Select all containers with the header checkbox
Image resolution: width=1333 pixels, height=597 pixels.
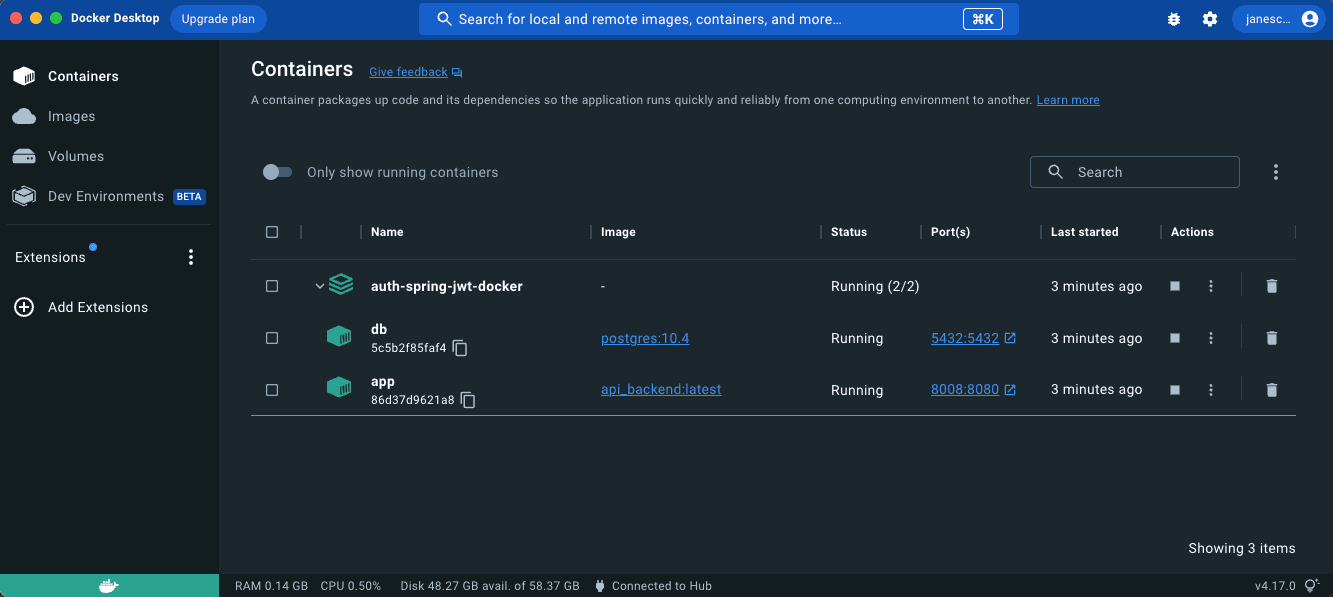click(x=272, y=231)
